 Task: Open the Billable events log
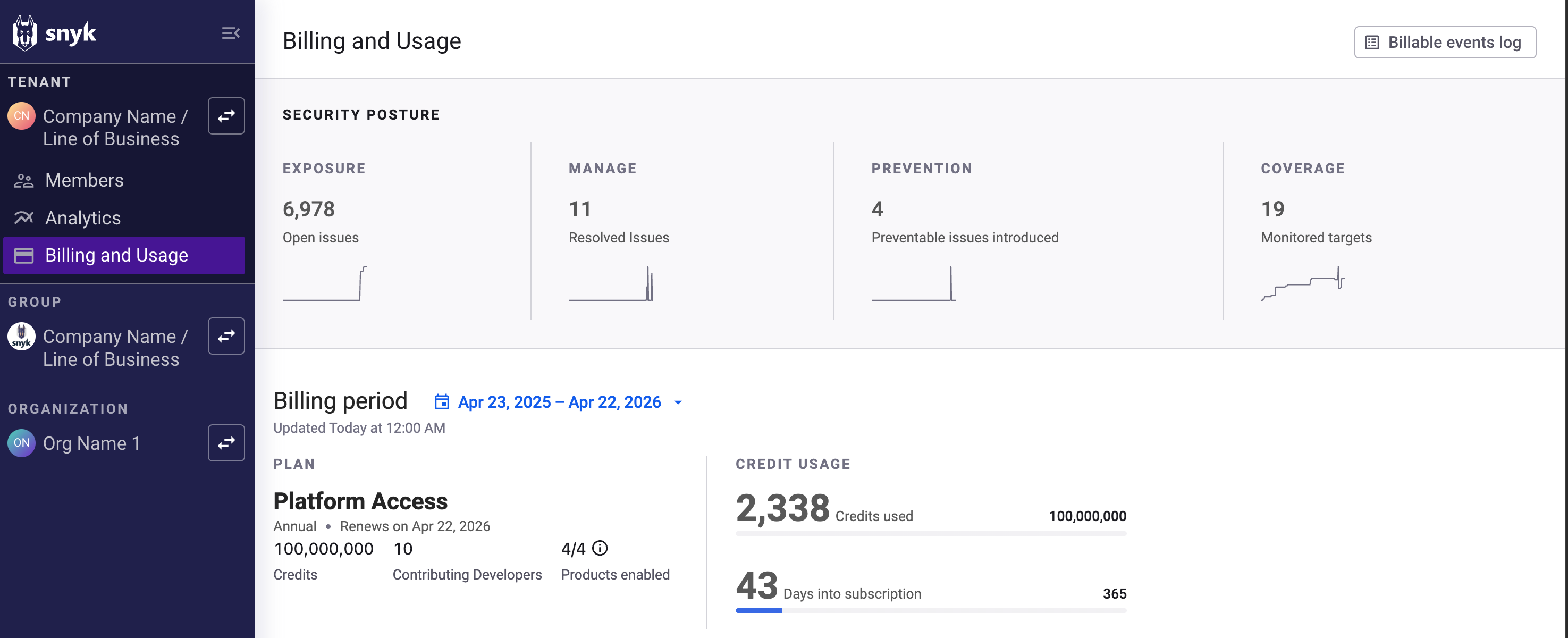click(x=1445, y=42)
